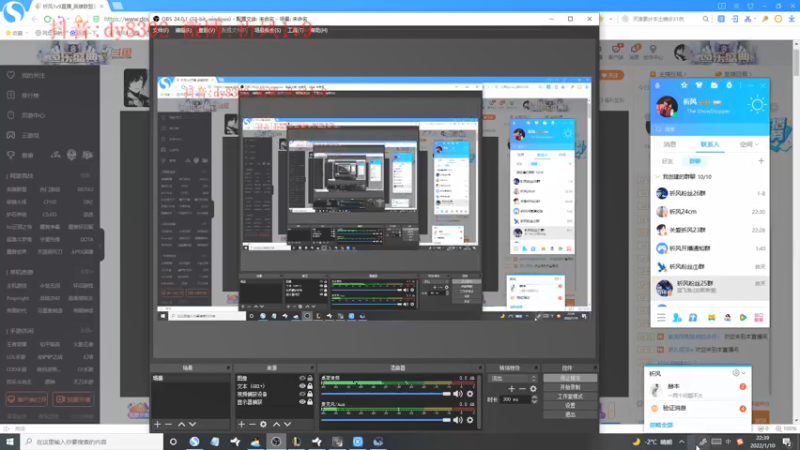Collapse 我创建的群聊 group list in QQ

[x=658, y=177]
